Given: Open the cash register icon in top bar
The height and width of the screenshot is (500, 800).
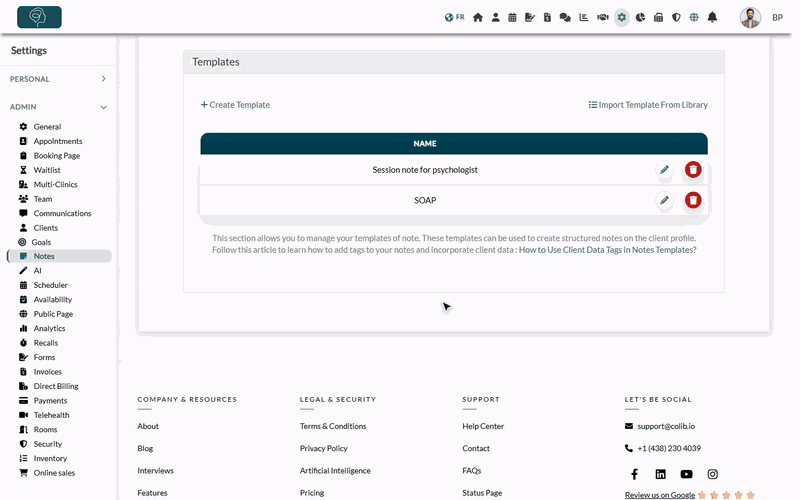Looking at the screenshot, I should [659, 17].
